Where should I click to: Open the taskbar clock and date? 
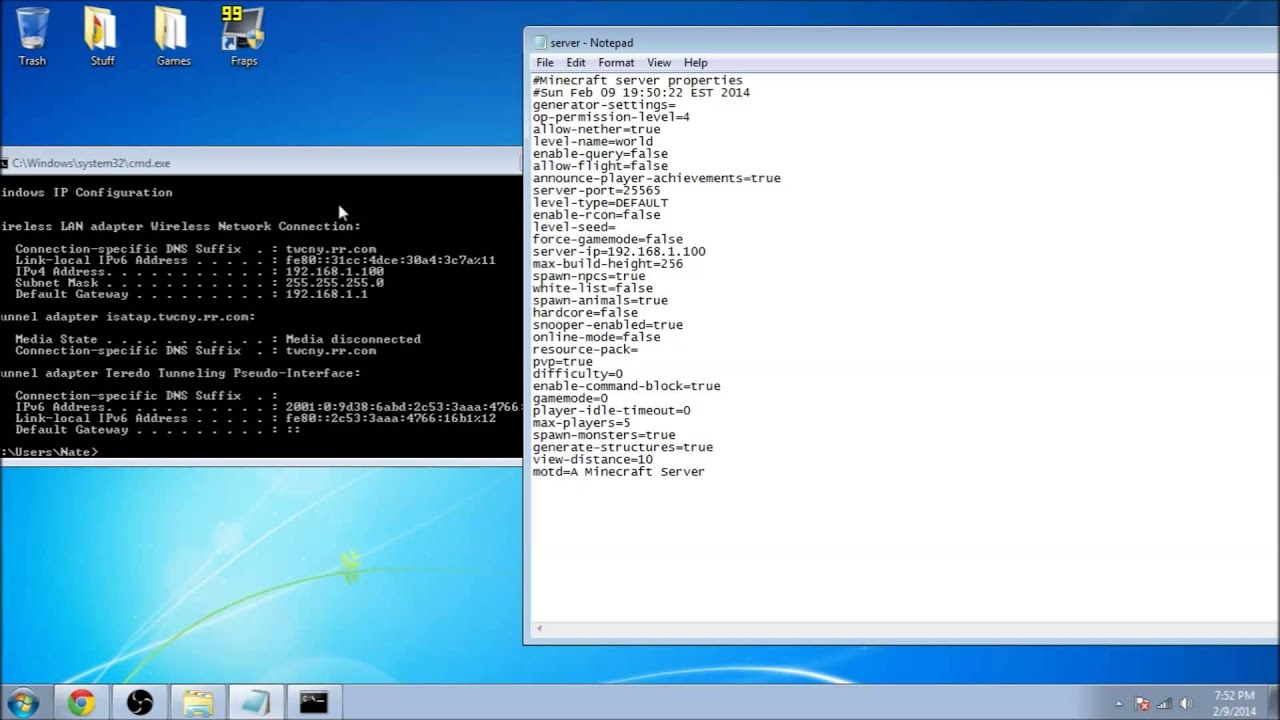tap(1234, 702)
